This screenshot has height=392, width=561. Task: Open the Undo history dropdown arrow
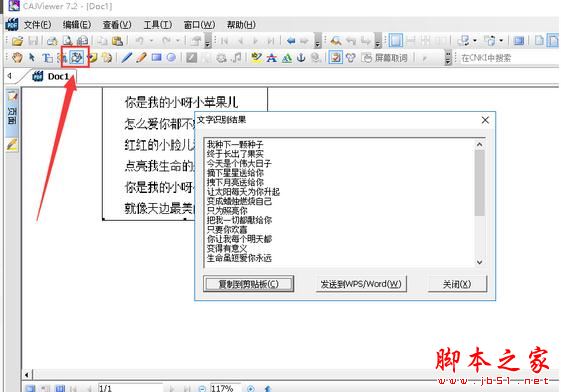coord(151,41)
